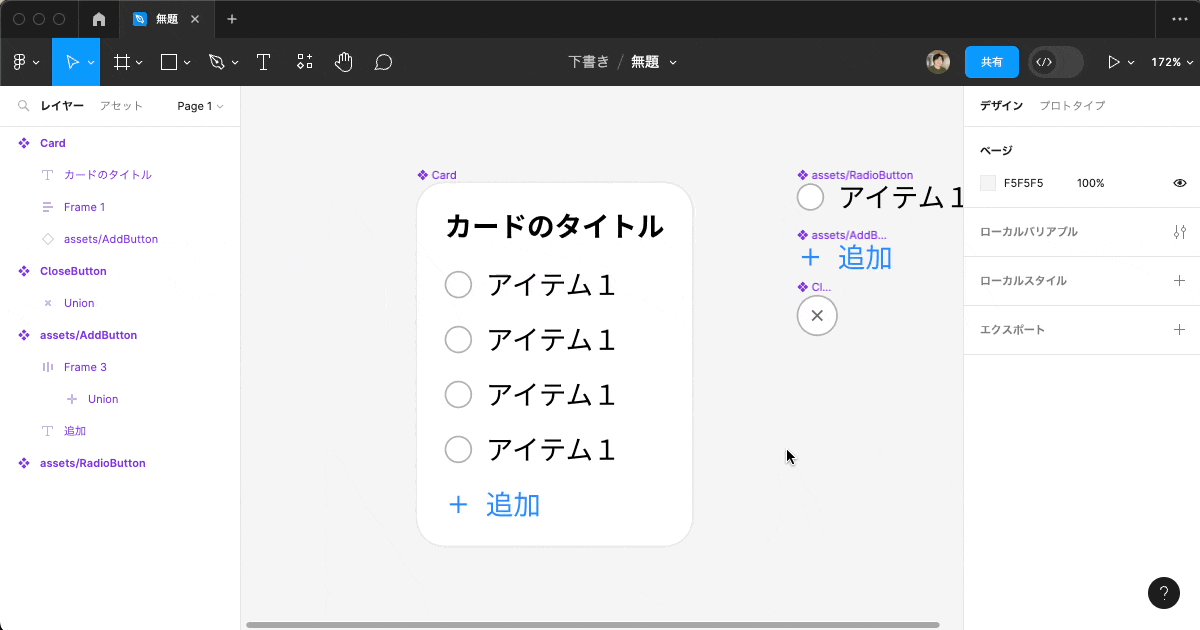The height and width of the screenshot is (630, 1200).
Task: Switch to the レイヤー tab
Action: coord(62,106)
